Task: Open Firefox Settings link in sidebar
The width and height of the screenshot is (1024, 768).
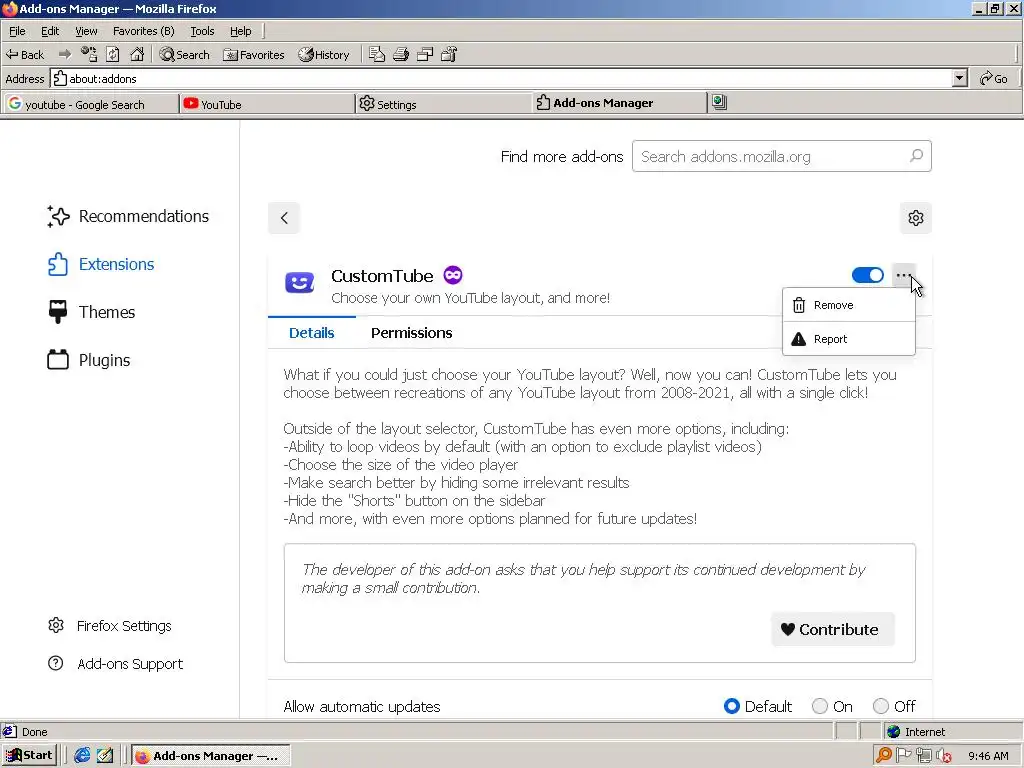Action: click(110, 626)
